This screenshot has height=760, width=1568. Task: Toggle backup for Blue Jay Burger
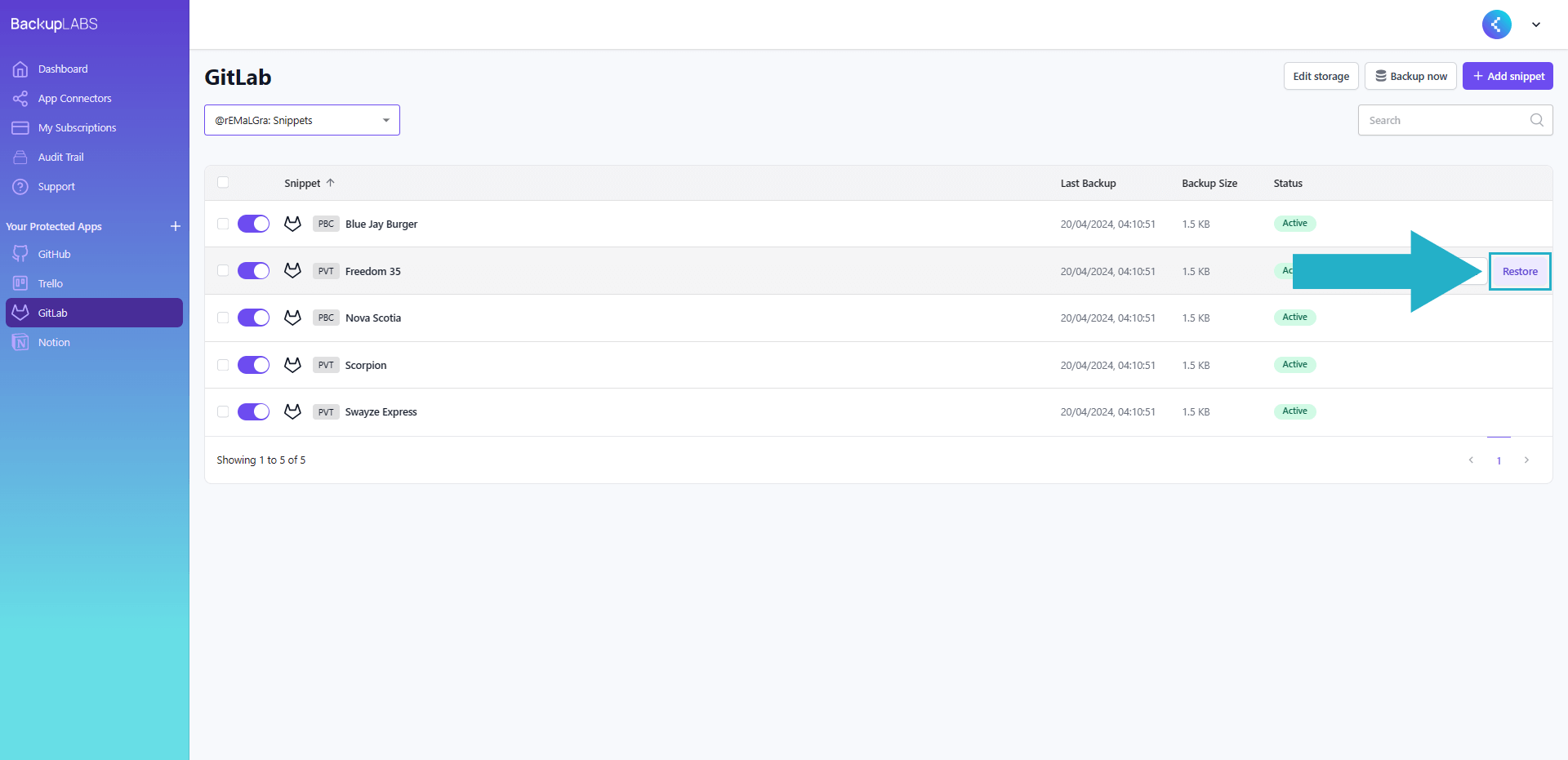pos(253,224)
